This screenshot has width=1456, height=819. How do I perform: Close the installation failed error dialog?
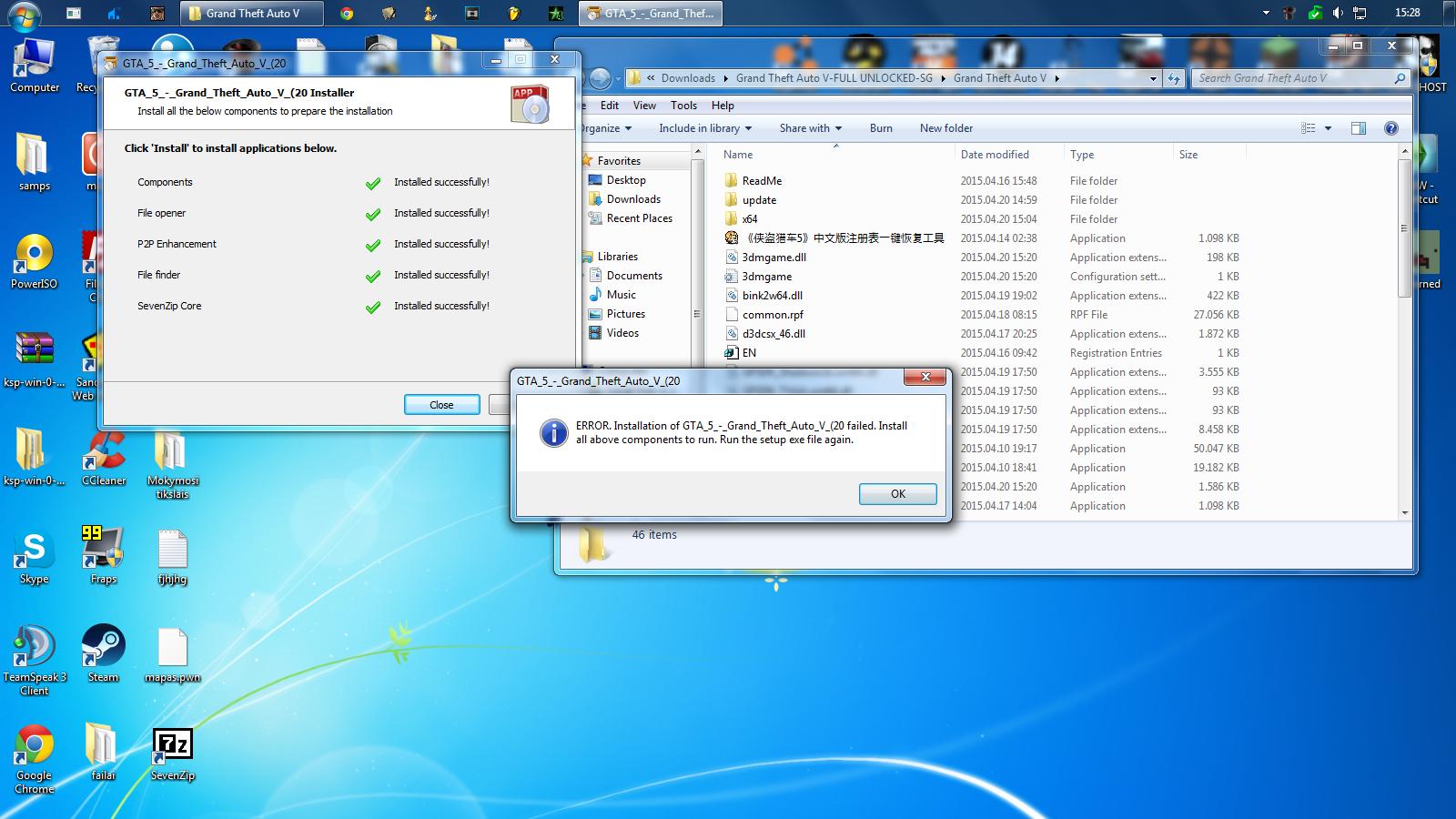coord(925,377)
